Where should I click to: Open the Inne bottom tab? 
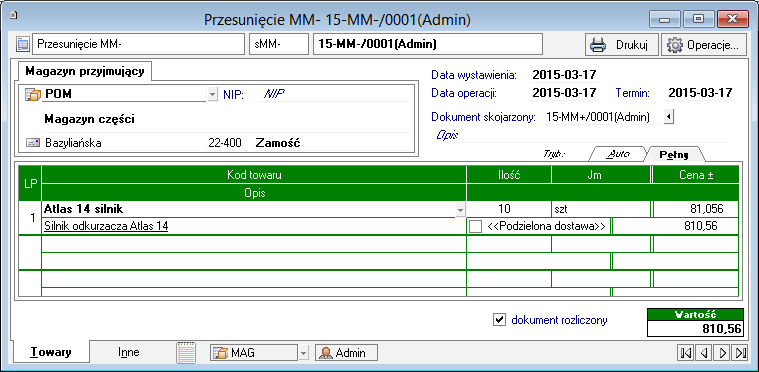point(128,352)
